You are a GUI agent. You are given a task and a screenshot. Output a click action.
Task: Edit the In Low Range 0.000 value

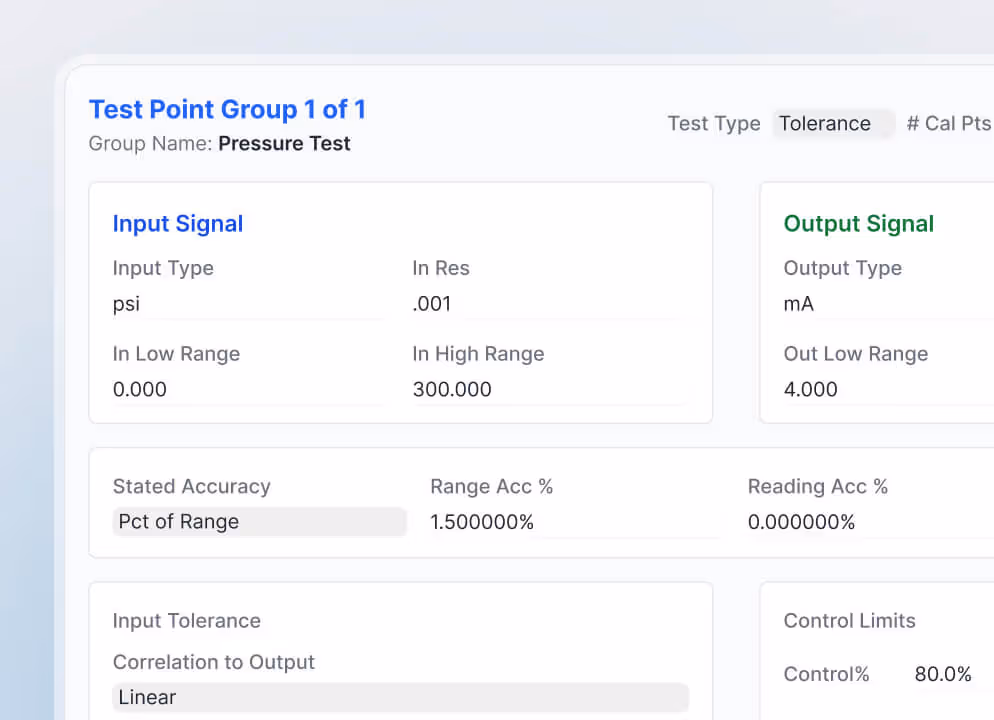click(x=250, y=389)
